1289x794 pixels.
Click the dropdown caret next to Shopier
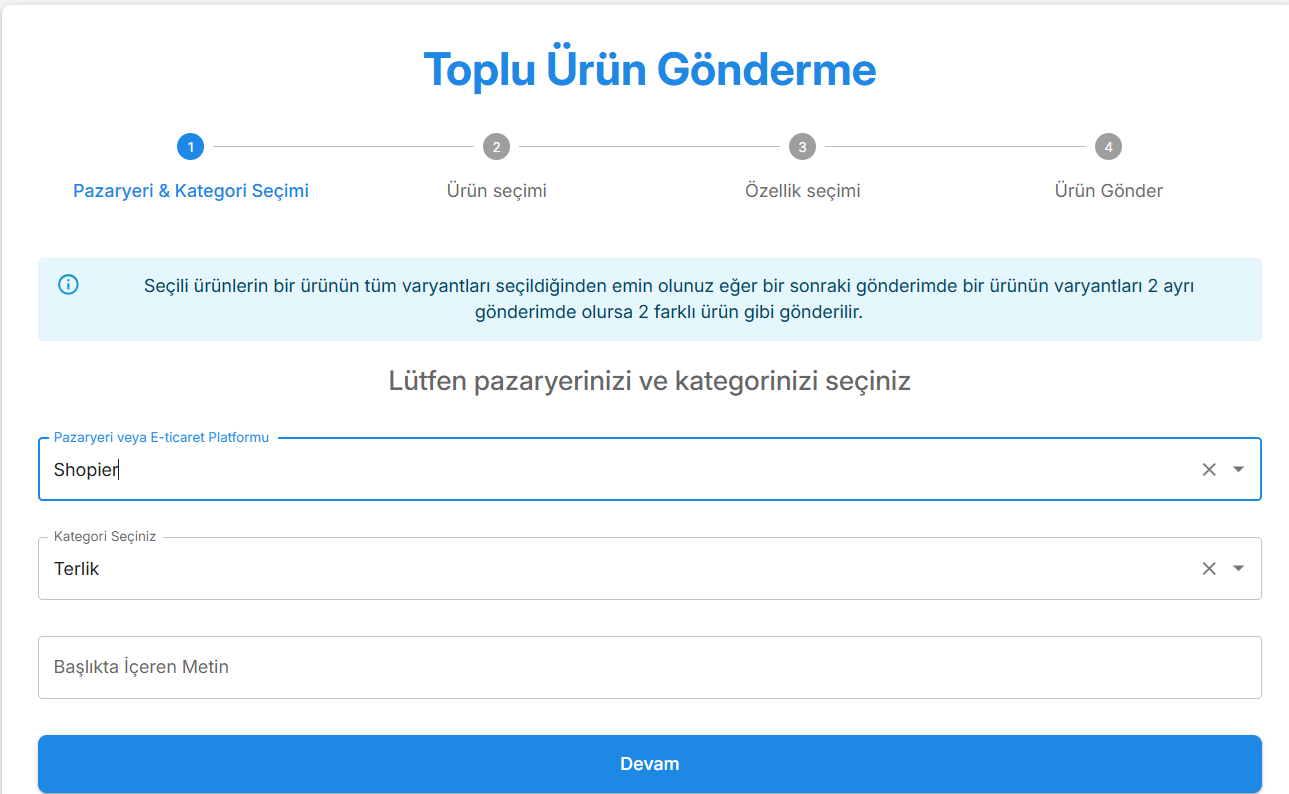[x=1237, y=468]
